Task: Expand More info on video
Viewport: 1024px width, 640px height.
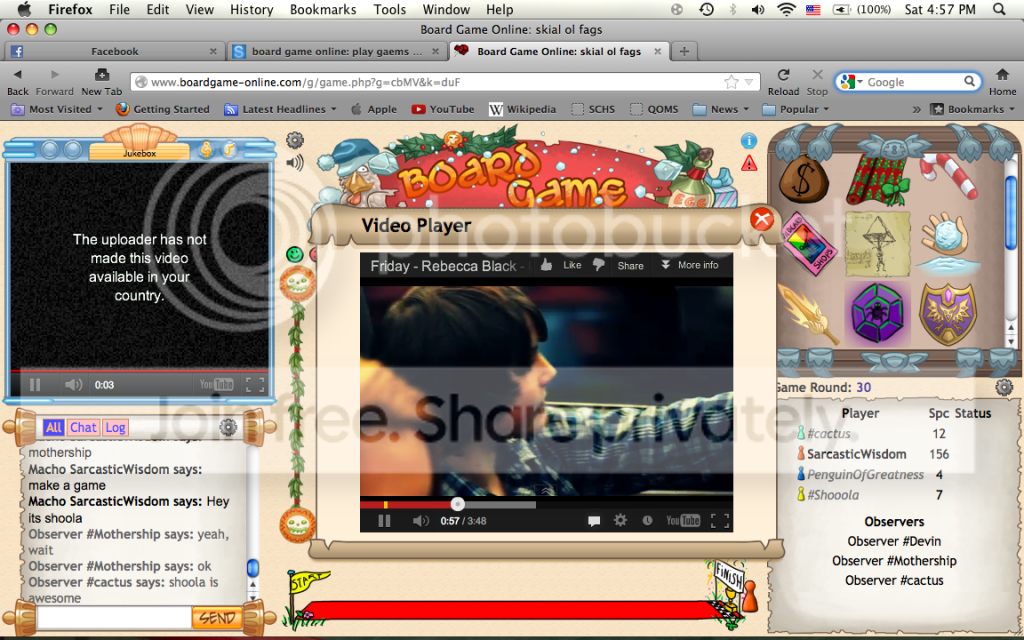Action: tap(690, 265)
